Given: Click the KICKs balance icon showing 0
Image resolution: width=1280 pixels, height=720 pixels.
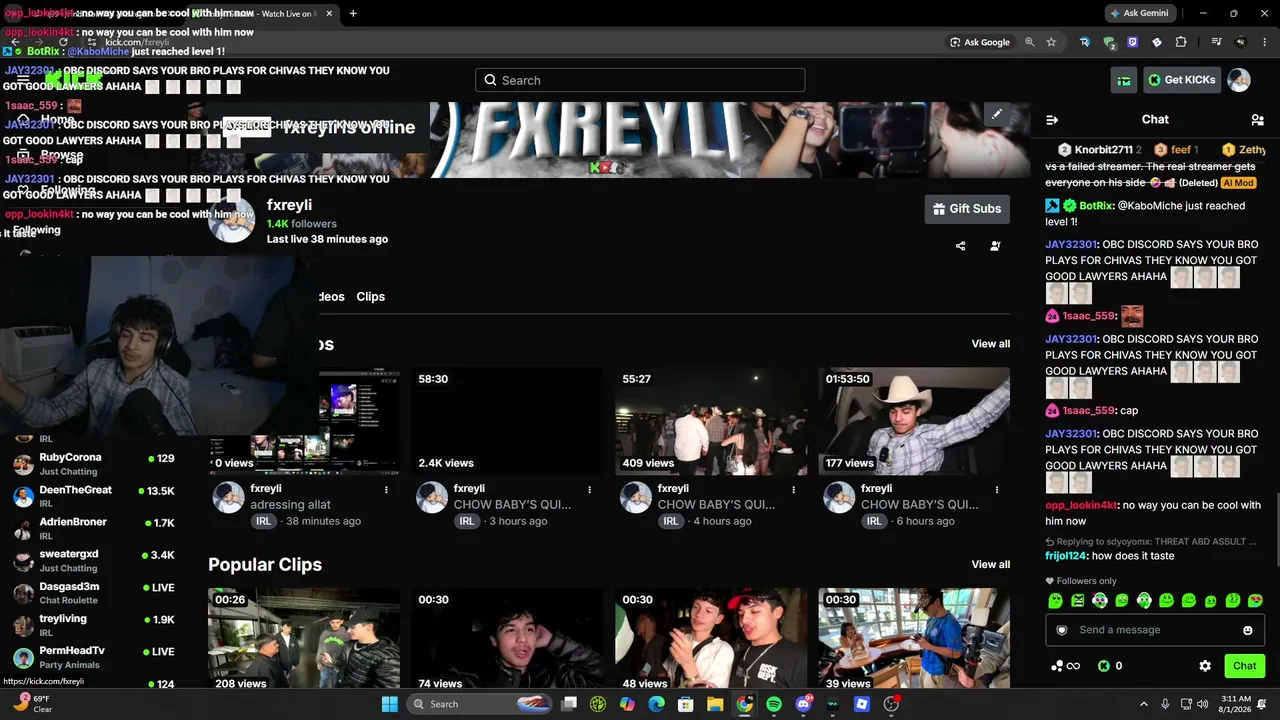Looking at the screenshot, I should click(1110, 666).
